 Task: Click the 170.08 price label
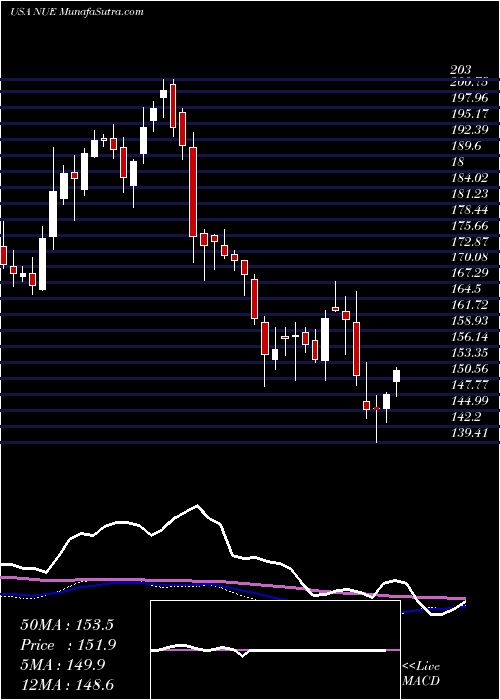(469, 257)
